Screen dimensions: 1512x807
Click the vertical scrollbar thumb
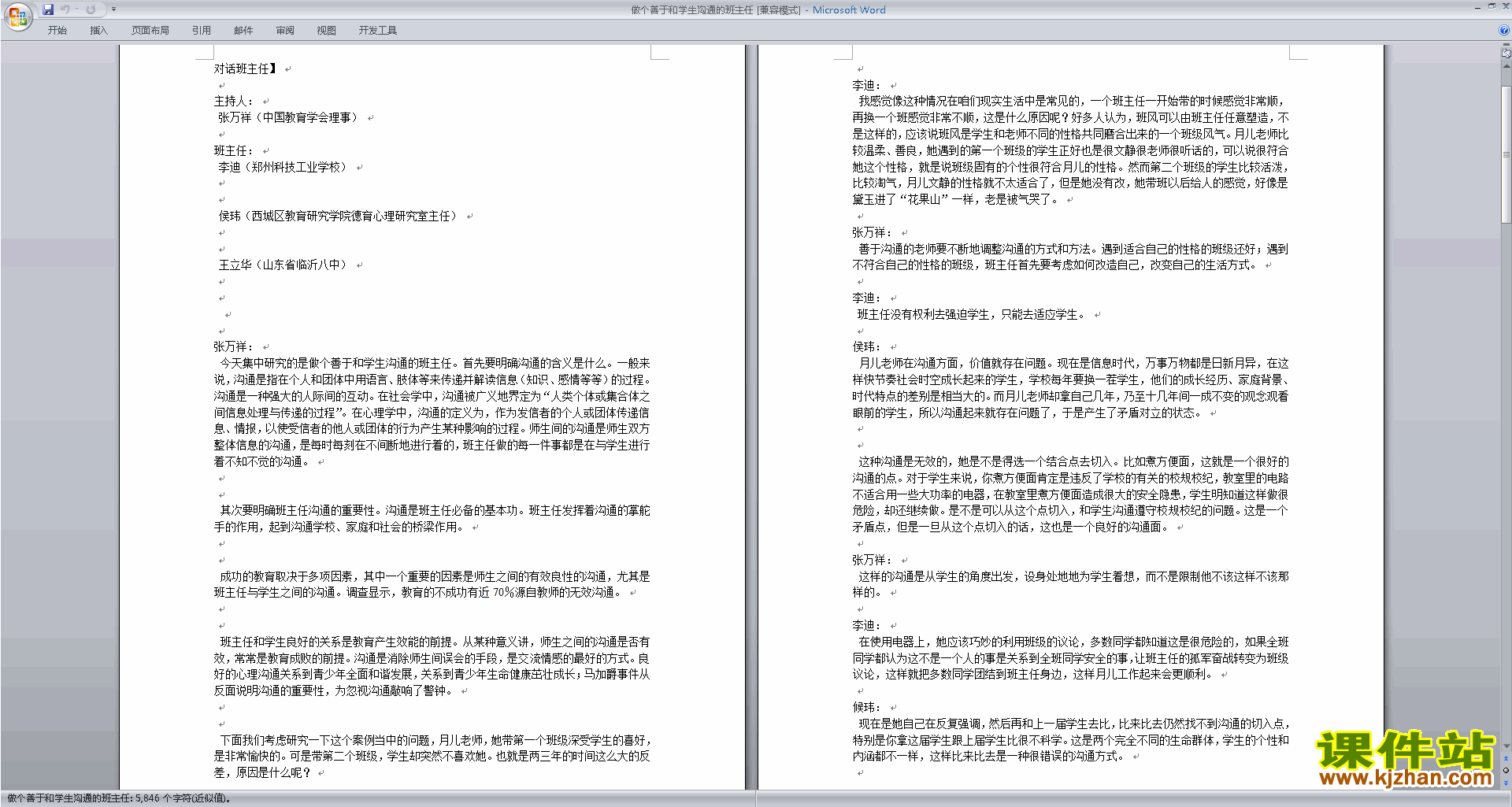[x=1506, y=154]
